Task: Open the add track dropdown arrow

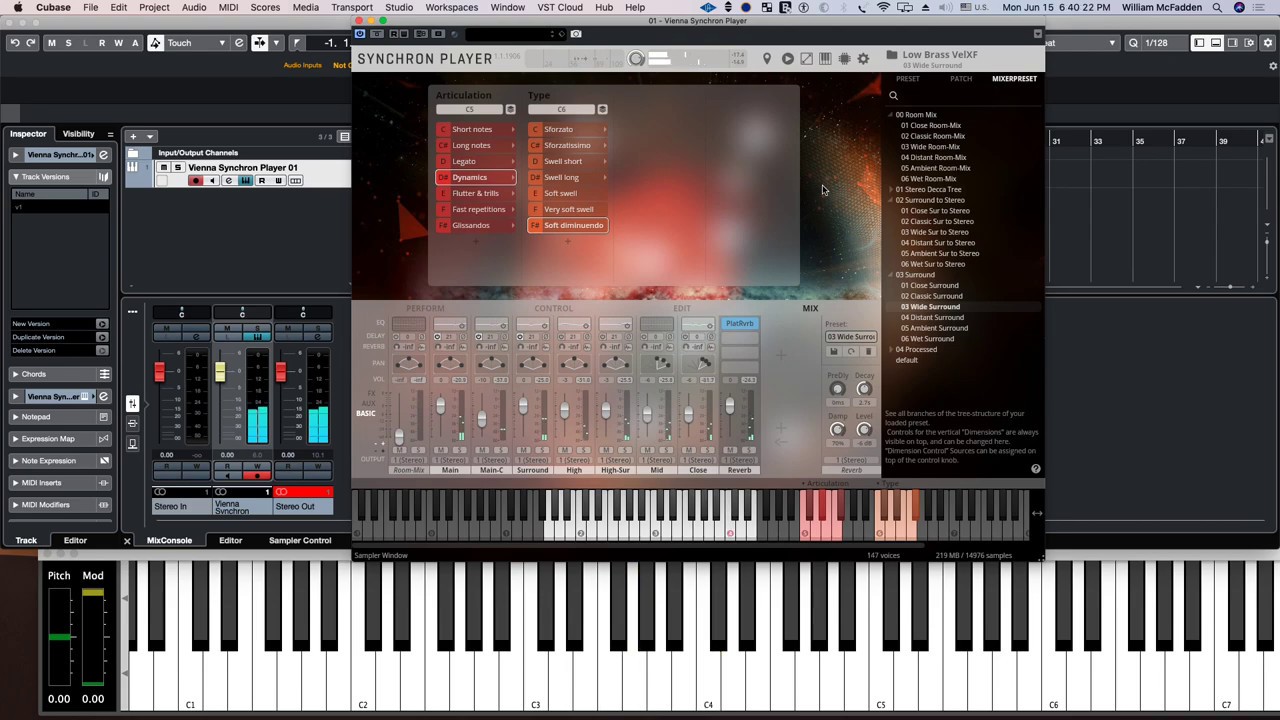Action: point(150,136)
